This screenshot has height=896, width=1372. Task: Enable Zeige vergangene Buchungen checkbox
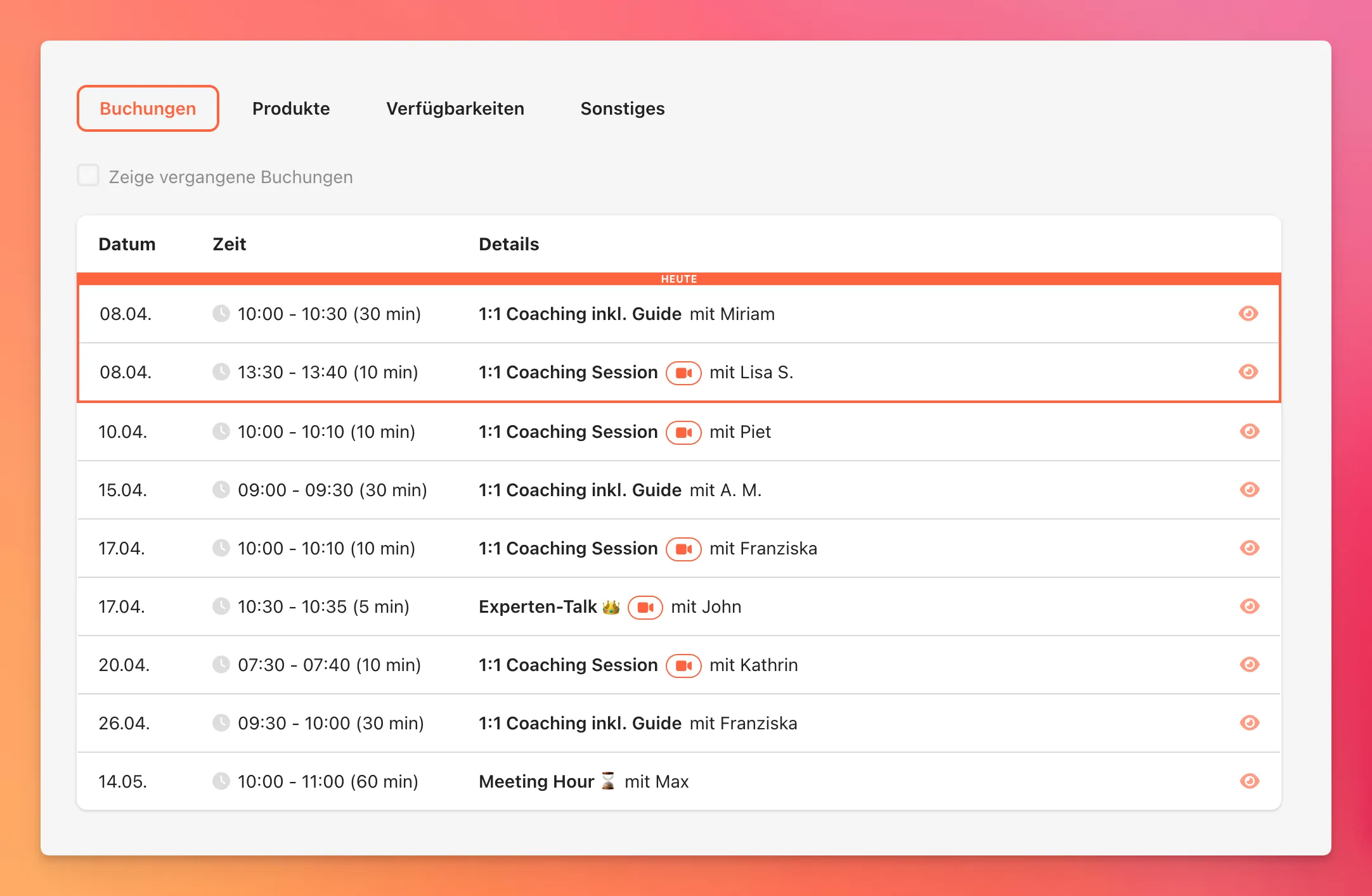[x=88, y=176]
